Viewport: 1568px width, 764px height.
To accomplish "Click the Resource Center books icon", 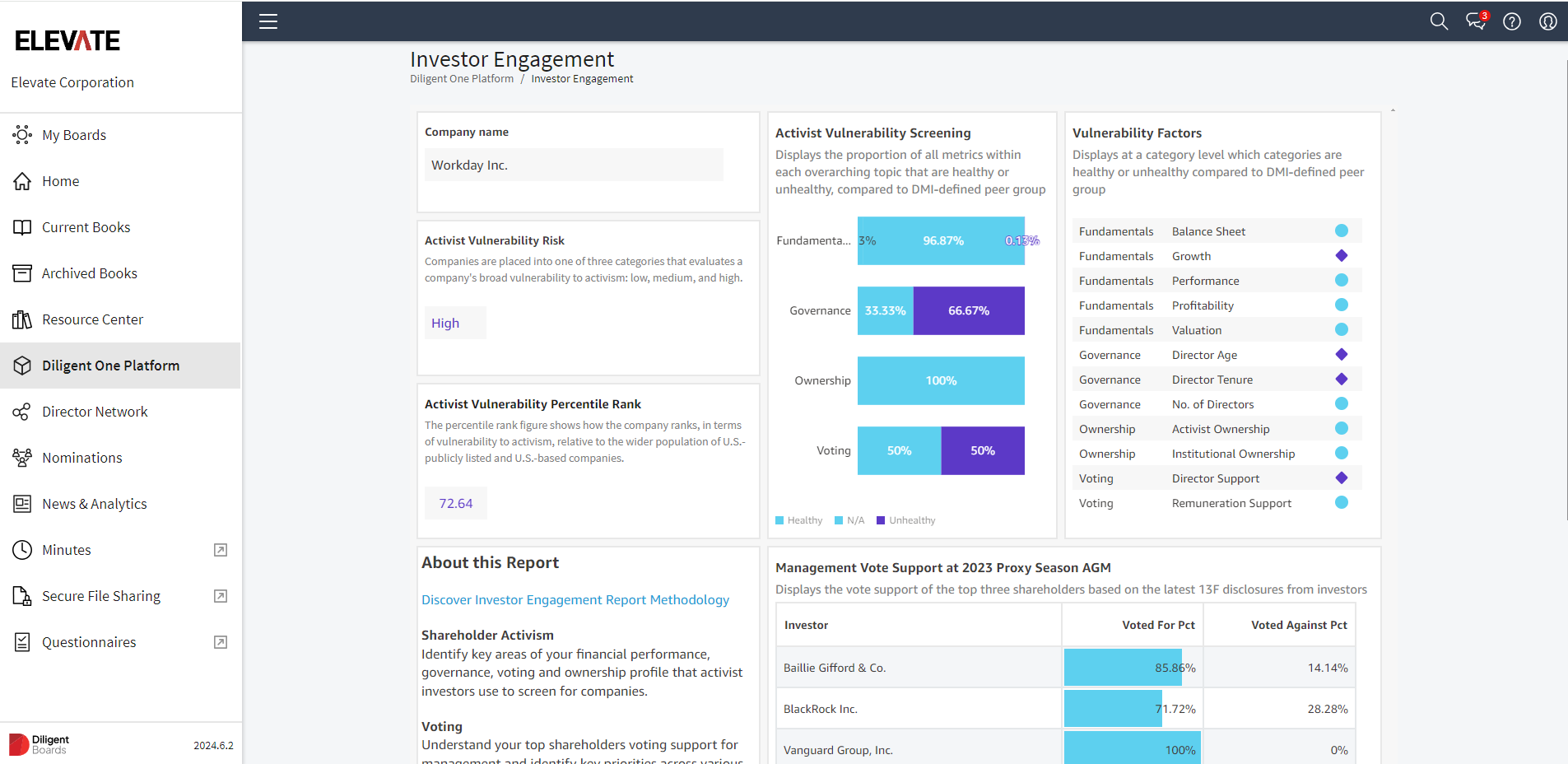I will [x=22, y=319].
